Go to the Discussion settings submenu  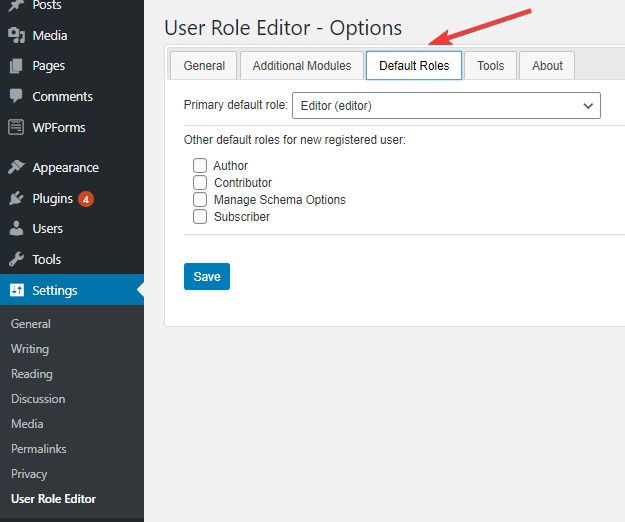tap(38, 399)
